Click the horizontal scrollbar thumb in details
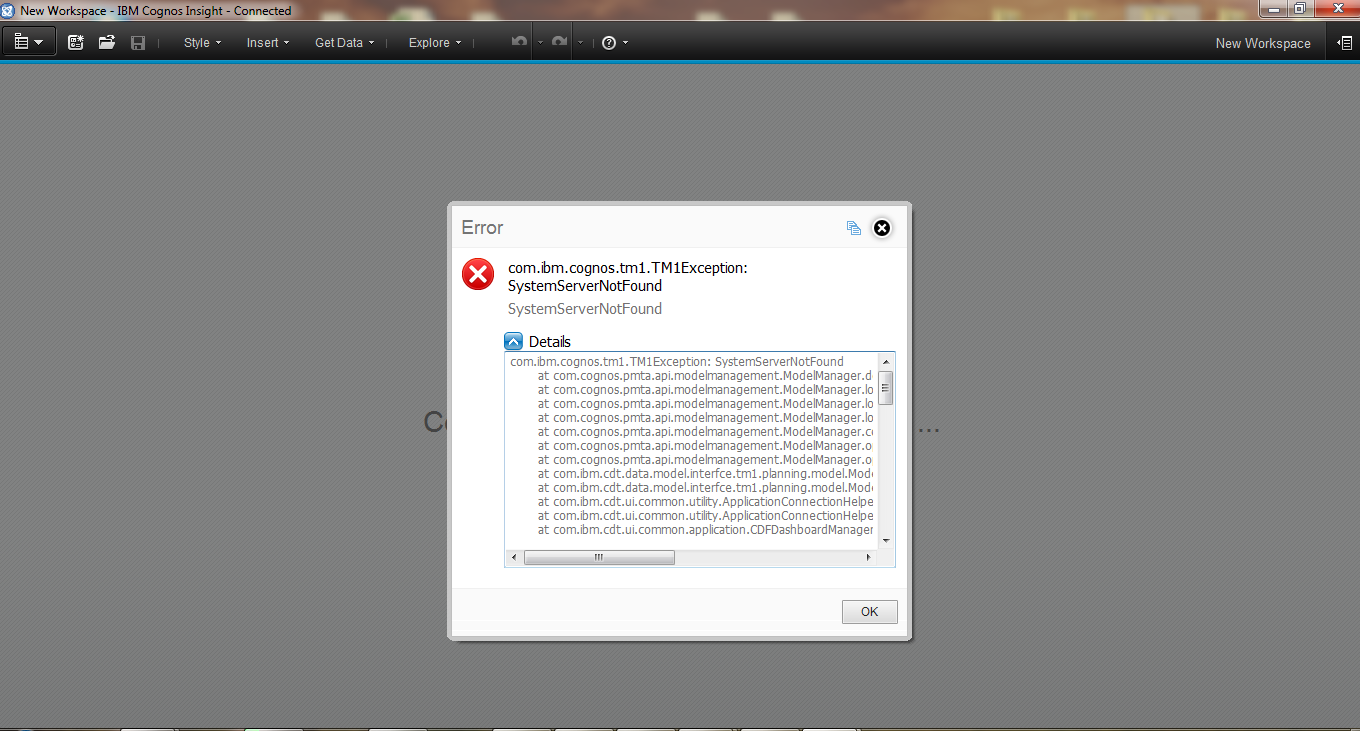Screen dimensions: 1360x731 (599, 557)
